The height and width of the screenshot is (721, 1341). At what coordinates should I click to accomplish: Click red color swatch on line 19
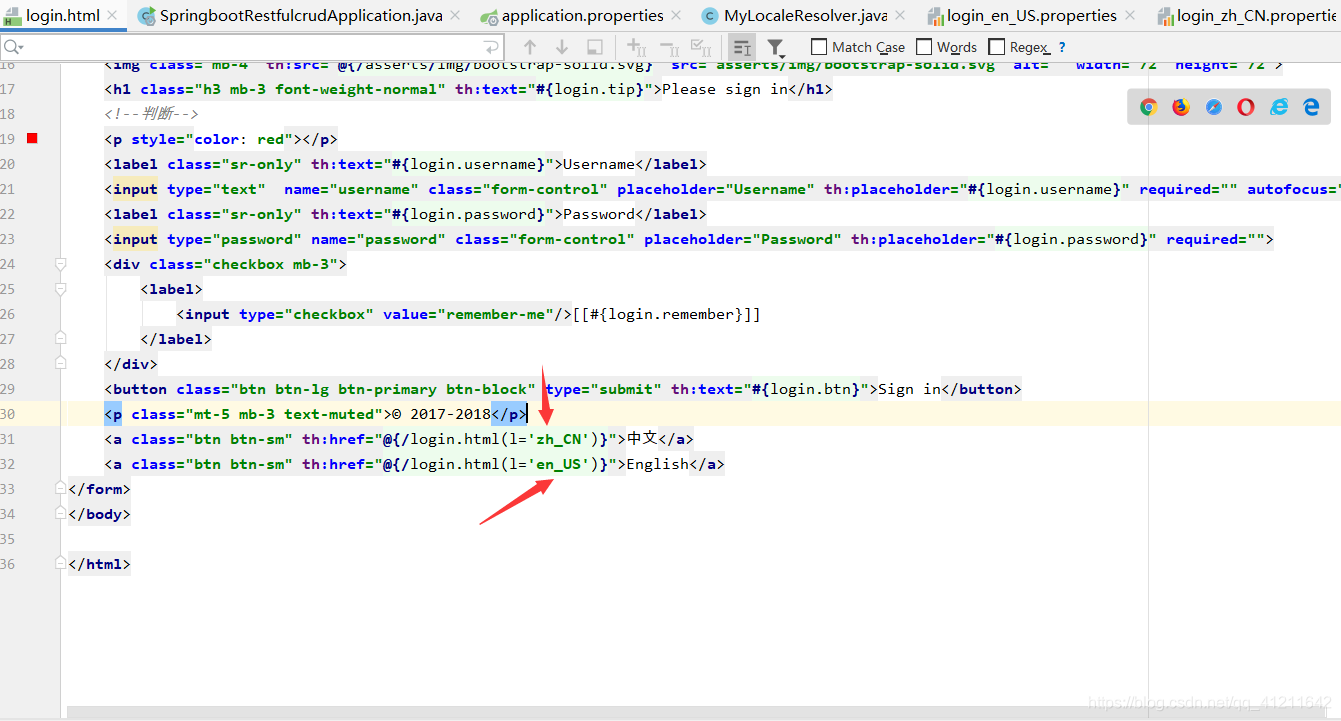pyautogui.click(x=32, y=138)
